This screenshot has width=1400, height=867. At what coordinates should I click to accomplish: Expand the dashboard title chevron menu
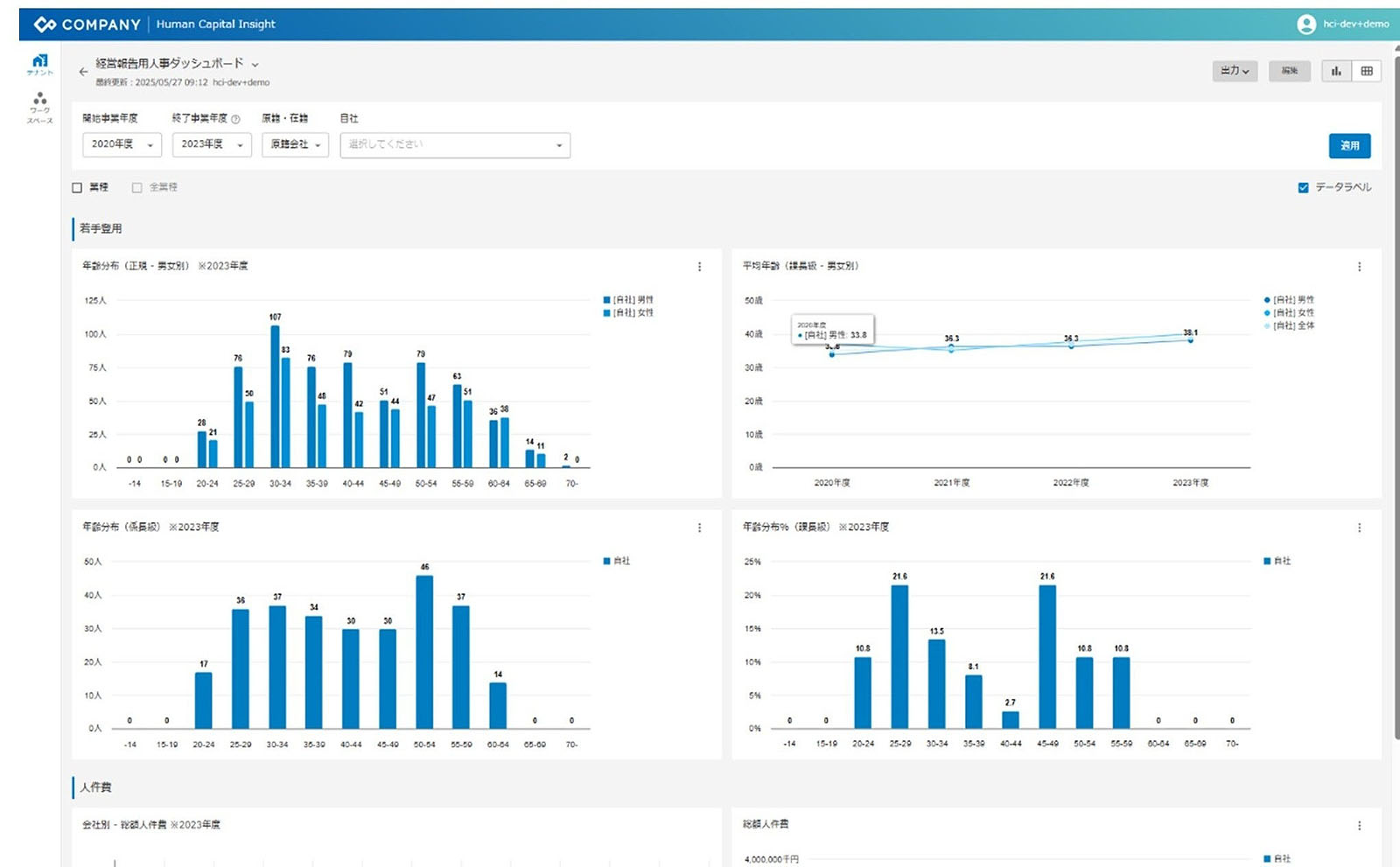[x=255, y=65]
